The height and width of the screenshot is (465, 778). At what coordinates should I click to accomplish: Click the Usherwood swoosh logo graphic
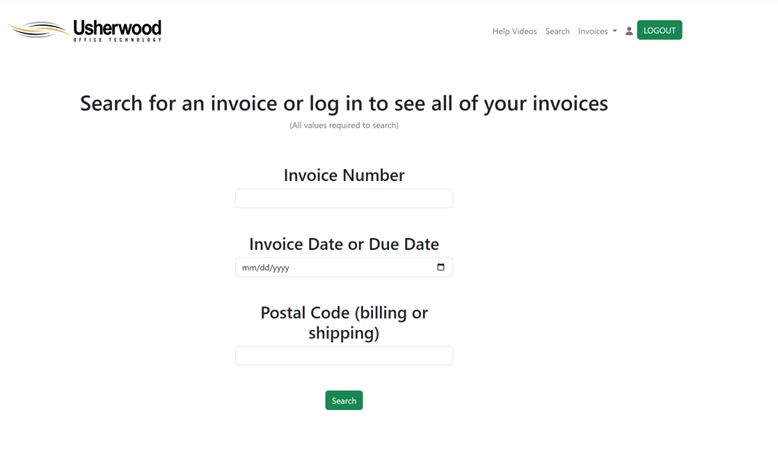(40, 30)
